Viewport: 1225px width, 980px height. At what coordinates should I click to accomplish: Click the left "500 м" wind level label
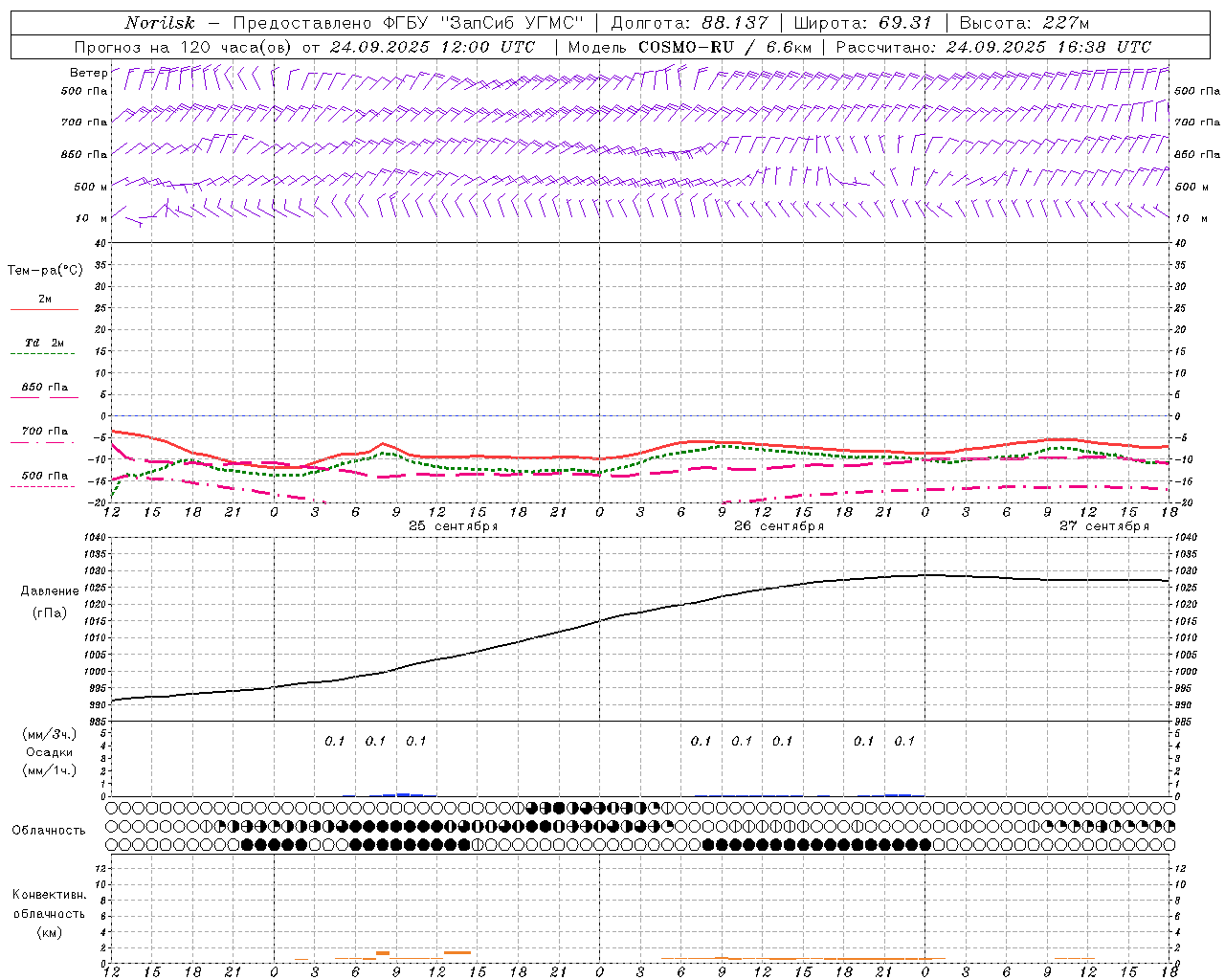[x=90, y=187]
